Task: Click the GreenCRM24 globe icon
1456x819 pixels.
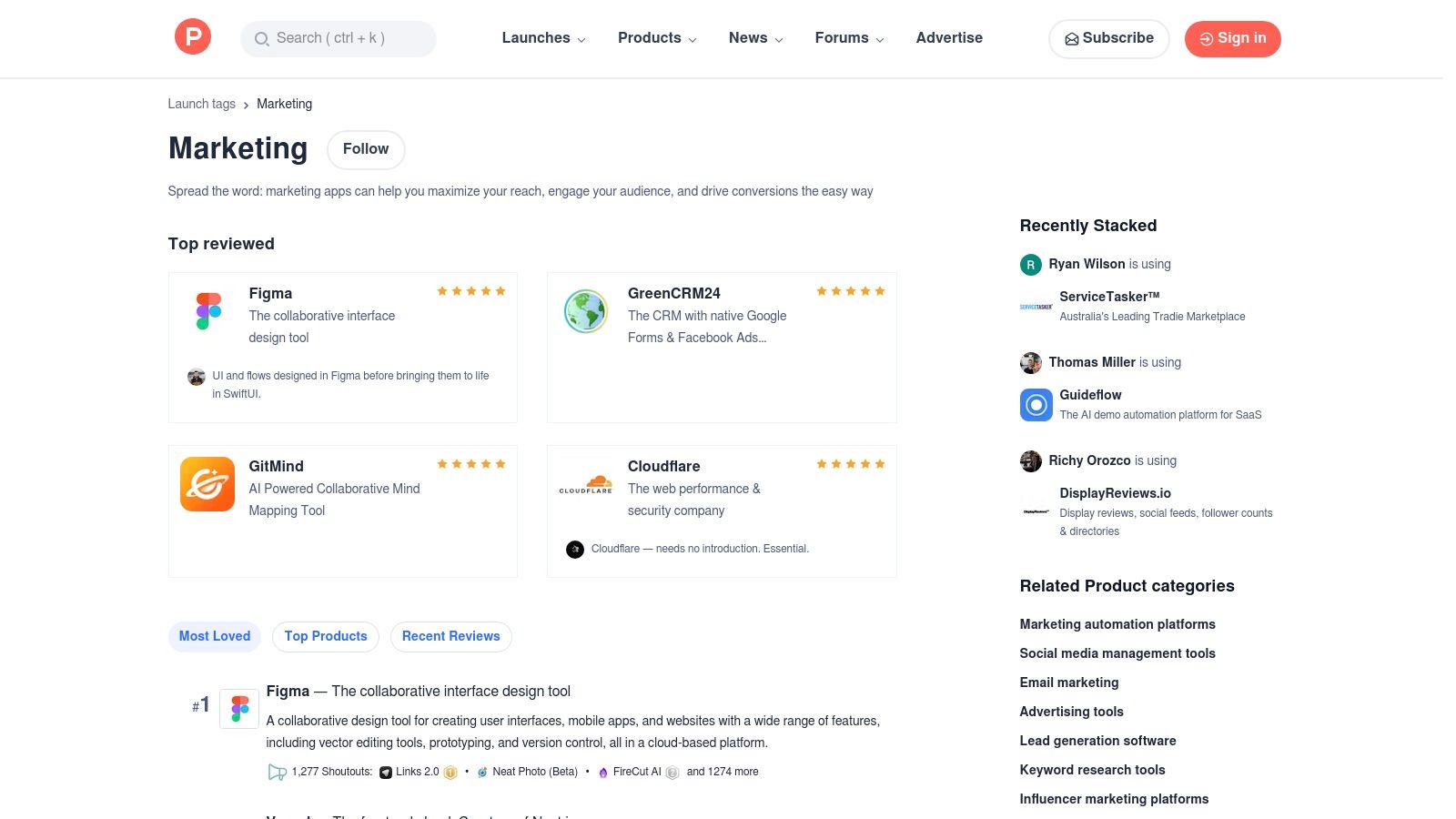Action: [x=585, y=310]
